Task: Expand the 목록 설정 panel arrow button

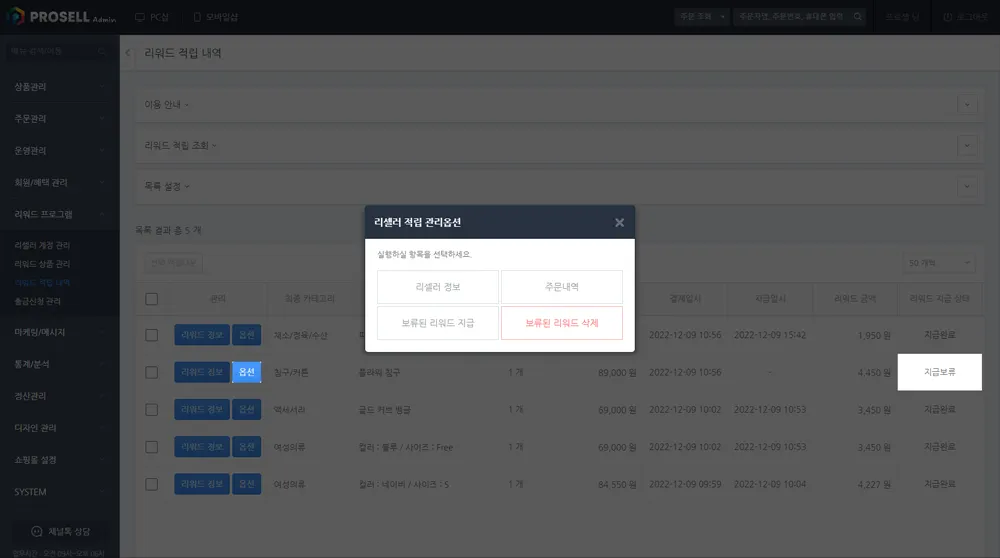Action: click(967, 187)
